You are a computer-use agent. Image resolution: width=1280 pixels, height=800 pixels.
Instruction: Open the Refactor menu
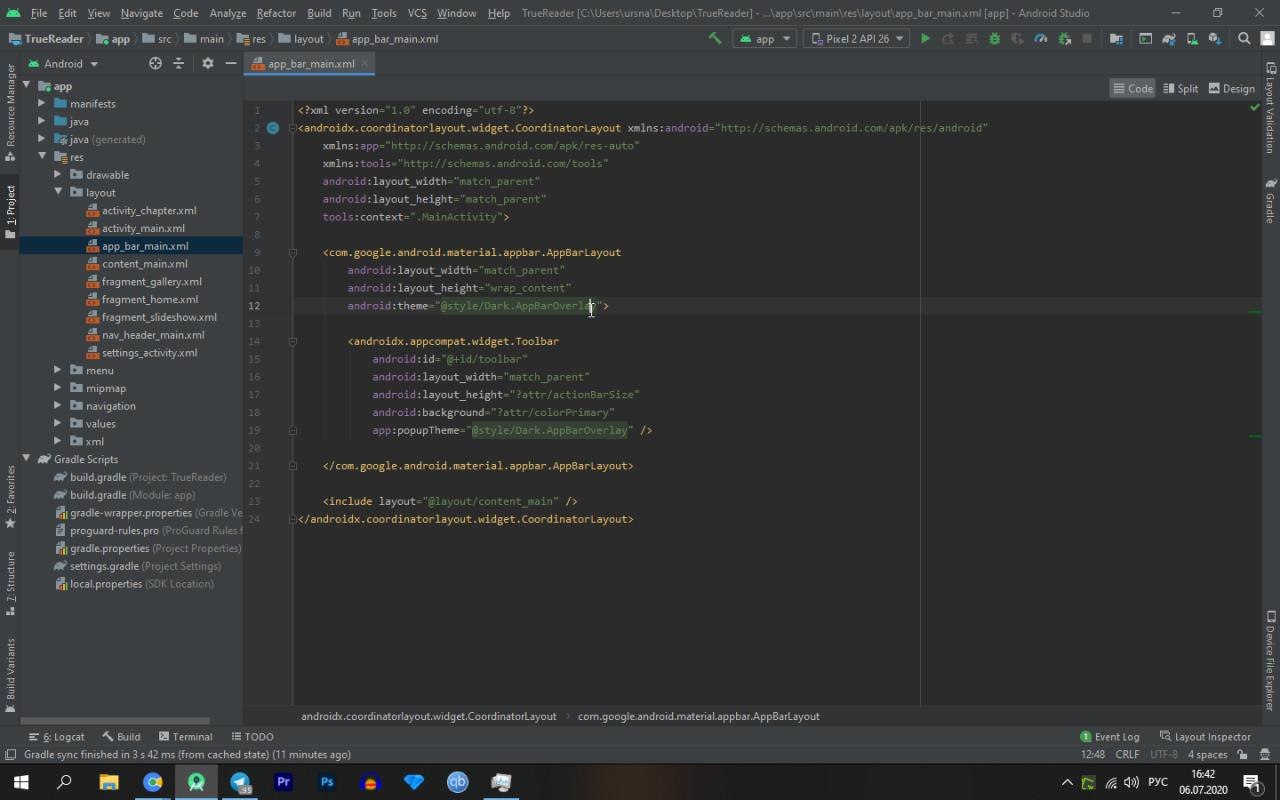point(276,13)
